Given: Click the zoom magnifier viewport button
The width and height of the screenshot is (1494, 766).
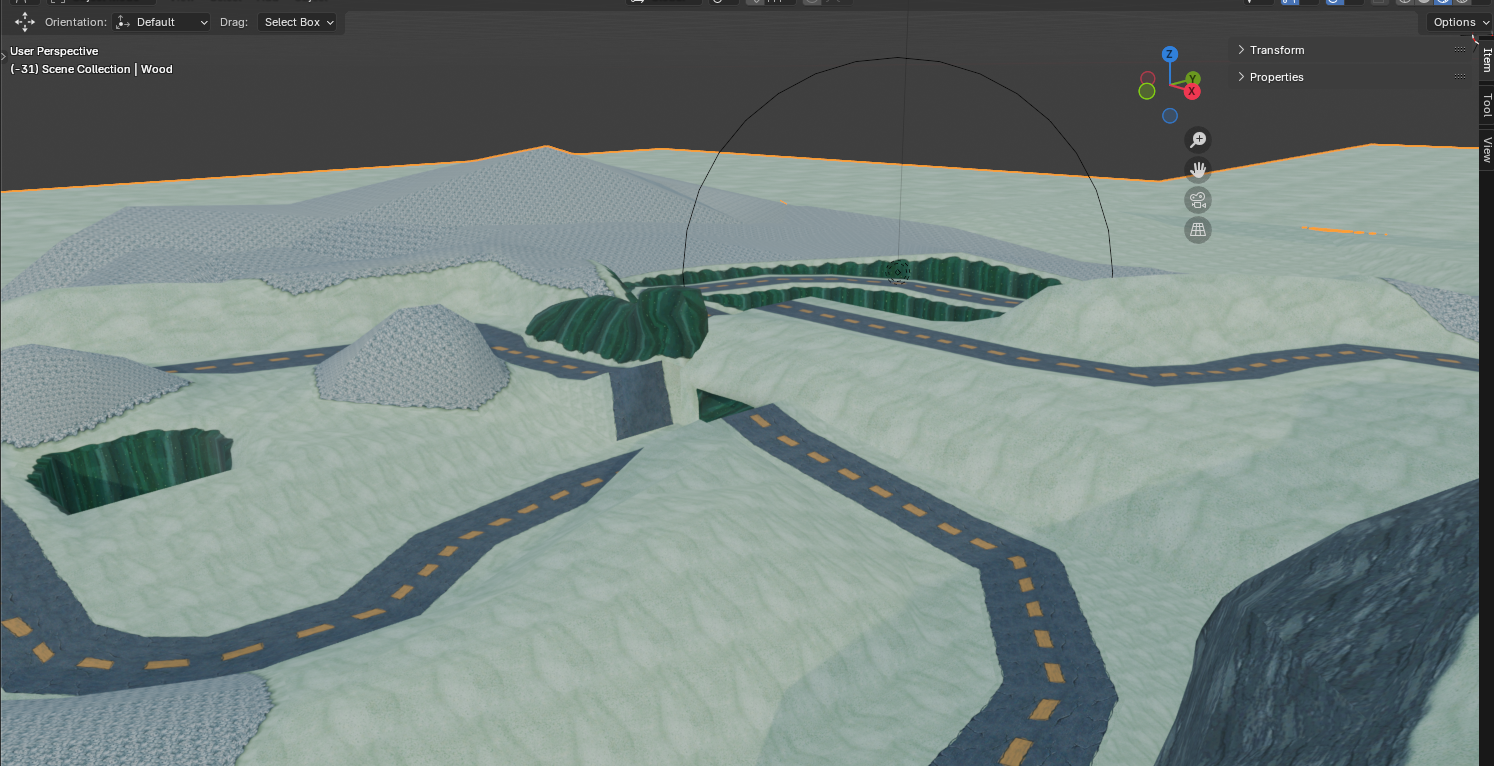Looking at the screenshot, I should (1198, 140).
